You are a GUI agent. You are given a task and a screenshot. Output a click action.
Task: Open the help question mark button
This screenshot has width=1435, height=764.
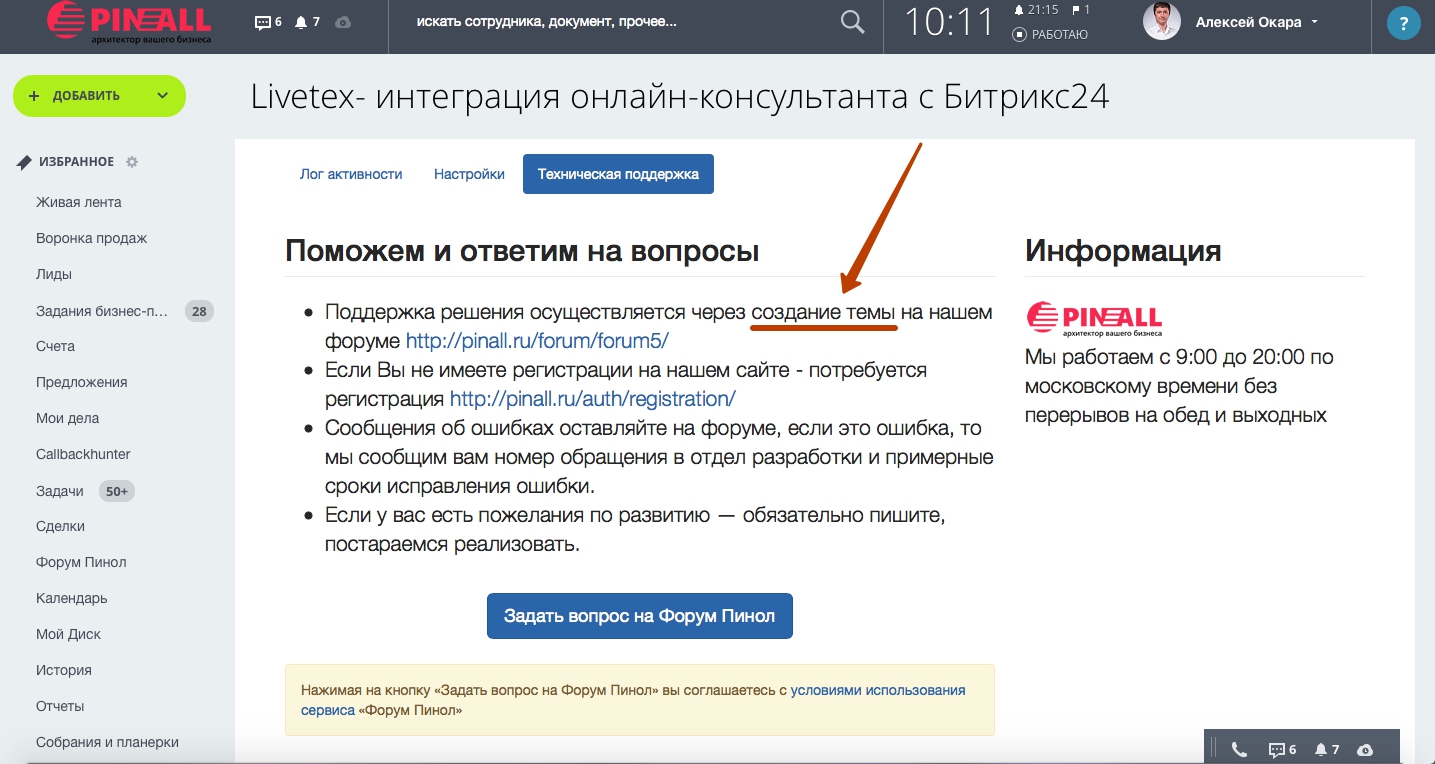pyautogui.click(x=1404, y=23)
